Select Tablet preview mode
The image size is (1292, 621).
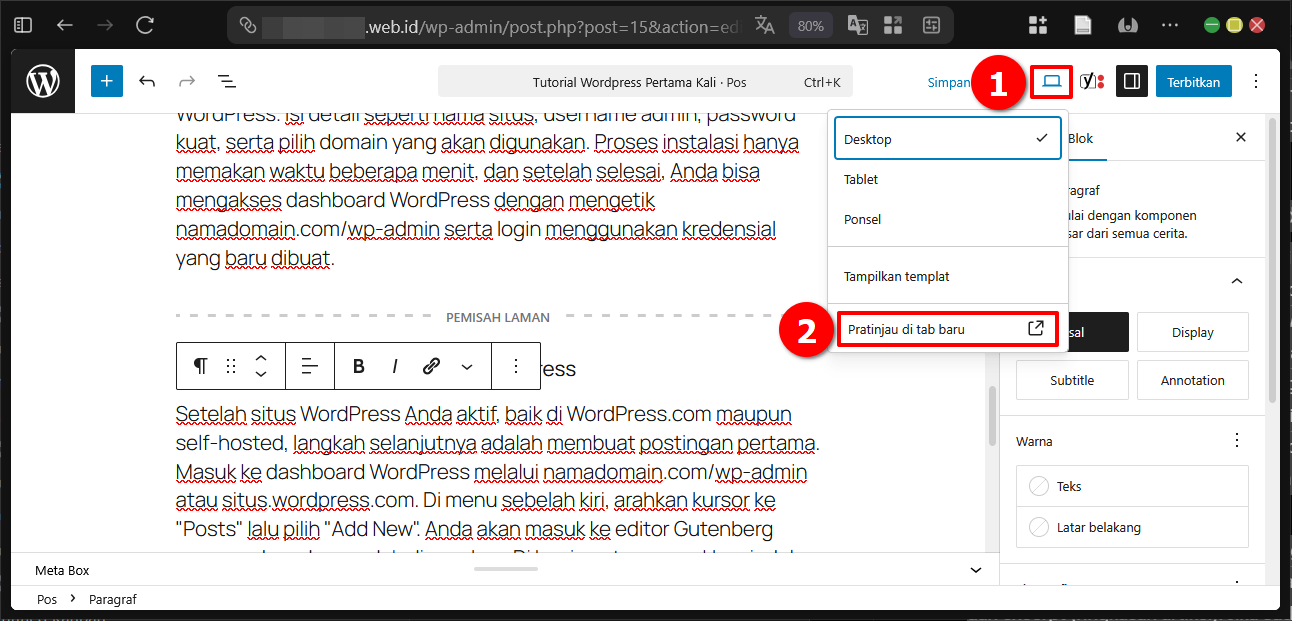(946, 179)
